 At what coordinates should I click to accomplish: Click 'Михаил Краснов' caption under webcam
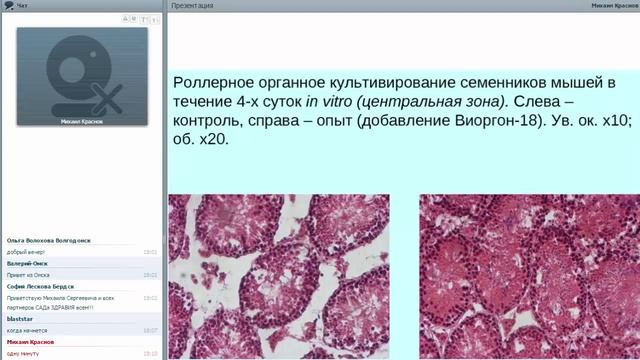pos(82,121)
